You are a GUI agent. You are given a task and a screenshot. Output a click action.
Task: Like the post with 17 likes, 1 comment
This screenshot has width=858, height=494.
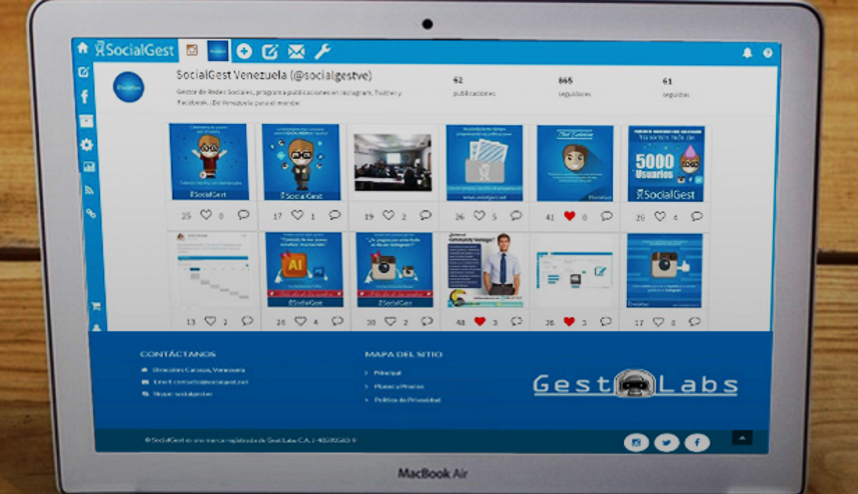[297, 215]
